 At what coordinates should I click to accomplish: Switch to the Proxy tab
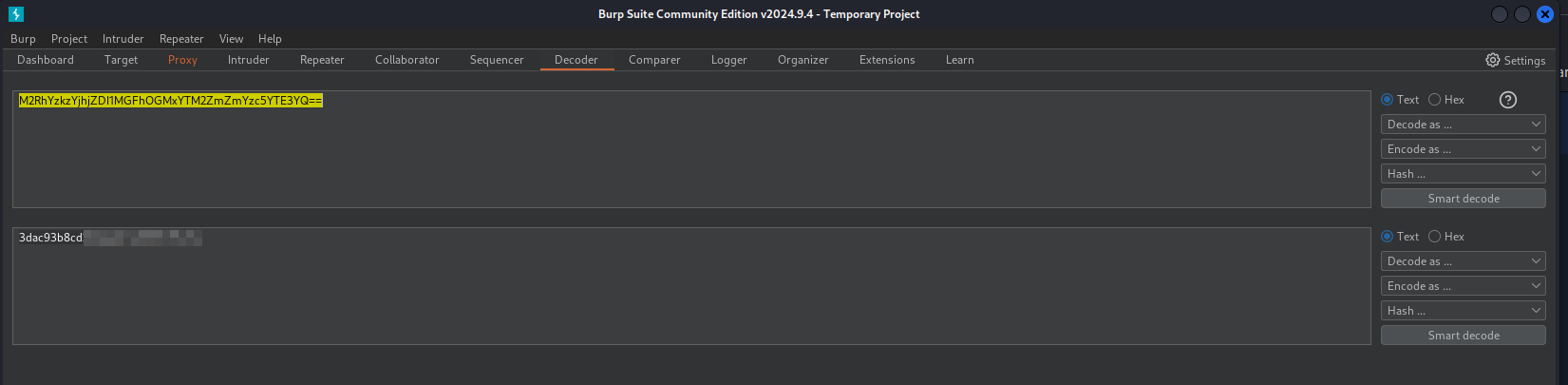coord(182,60)
